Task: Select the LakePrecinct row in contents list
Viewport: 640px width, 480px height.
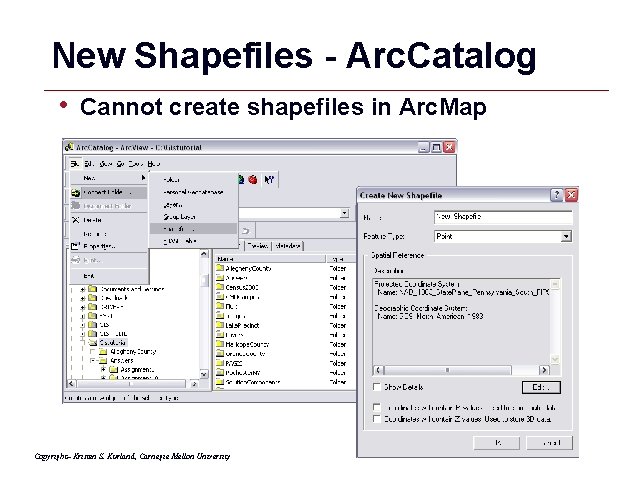Action: click(285, 325)
